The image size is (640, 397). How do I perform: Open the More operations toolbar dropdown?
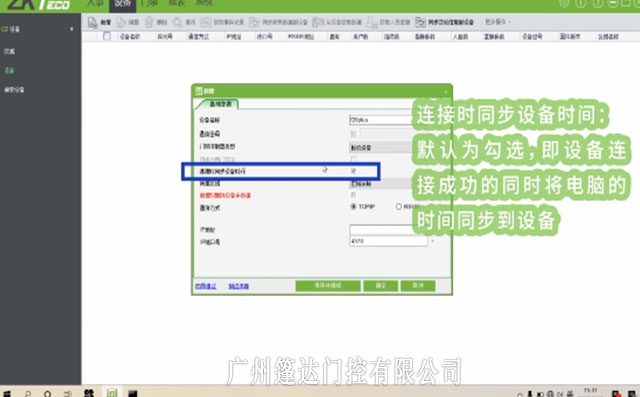pos(498,22)
